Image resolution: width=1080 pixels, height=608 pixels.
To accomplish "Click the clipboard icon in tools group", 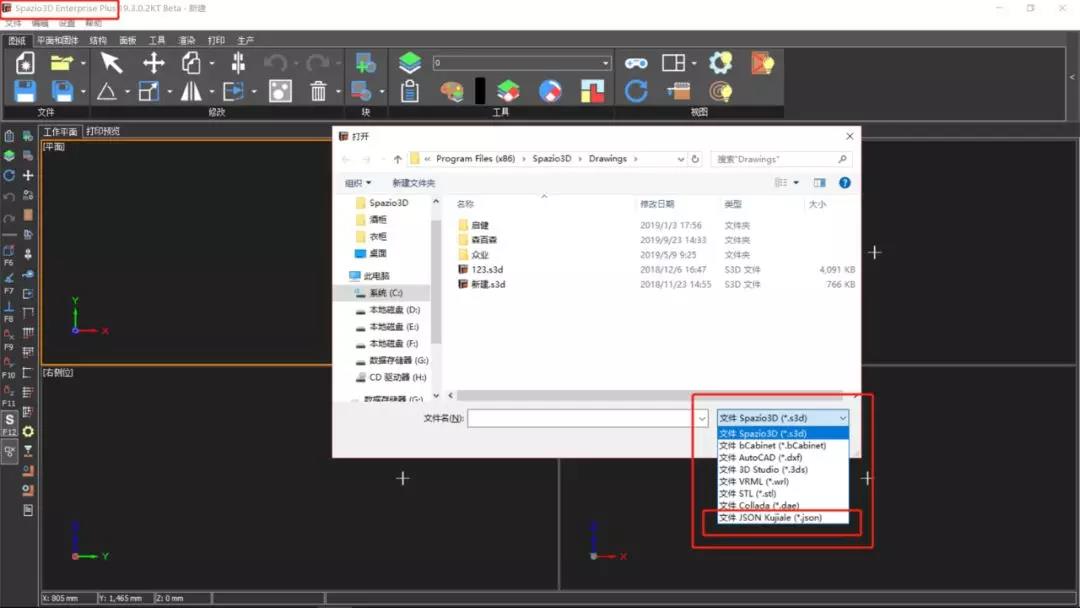I will [410, 91].
